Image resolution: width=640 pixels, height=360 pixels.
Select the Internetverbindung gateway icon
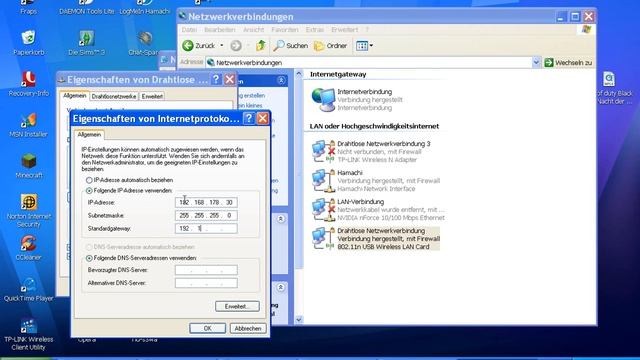[x=324, y=100]
